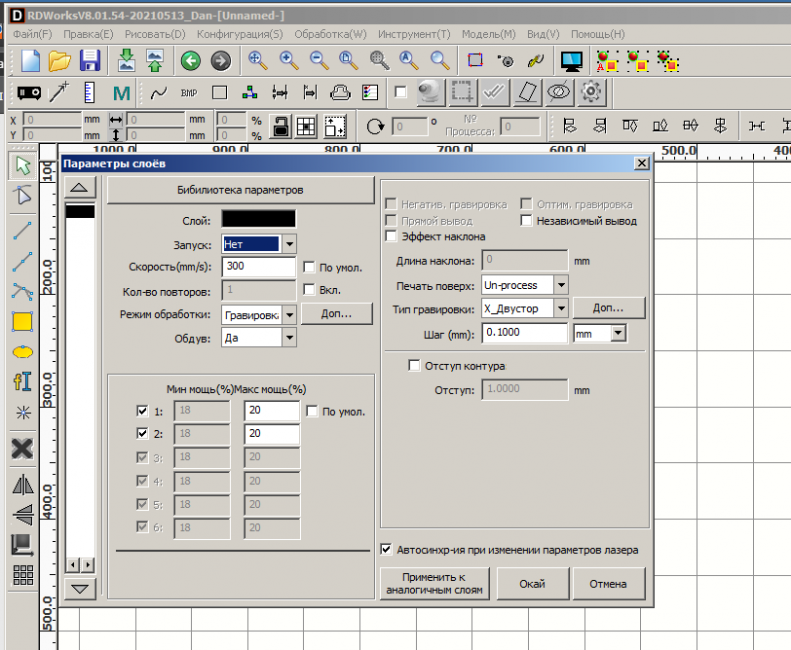Select the ellipse drawing tool

point(22,352)
